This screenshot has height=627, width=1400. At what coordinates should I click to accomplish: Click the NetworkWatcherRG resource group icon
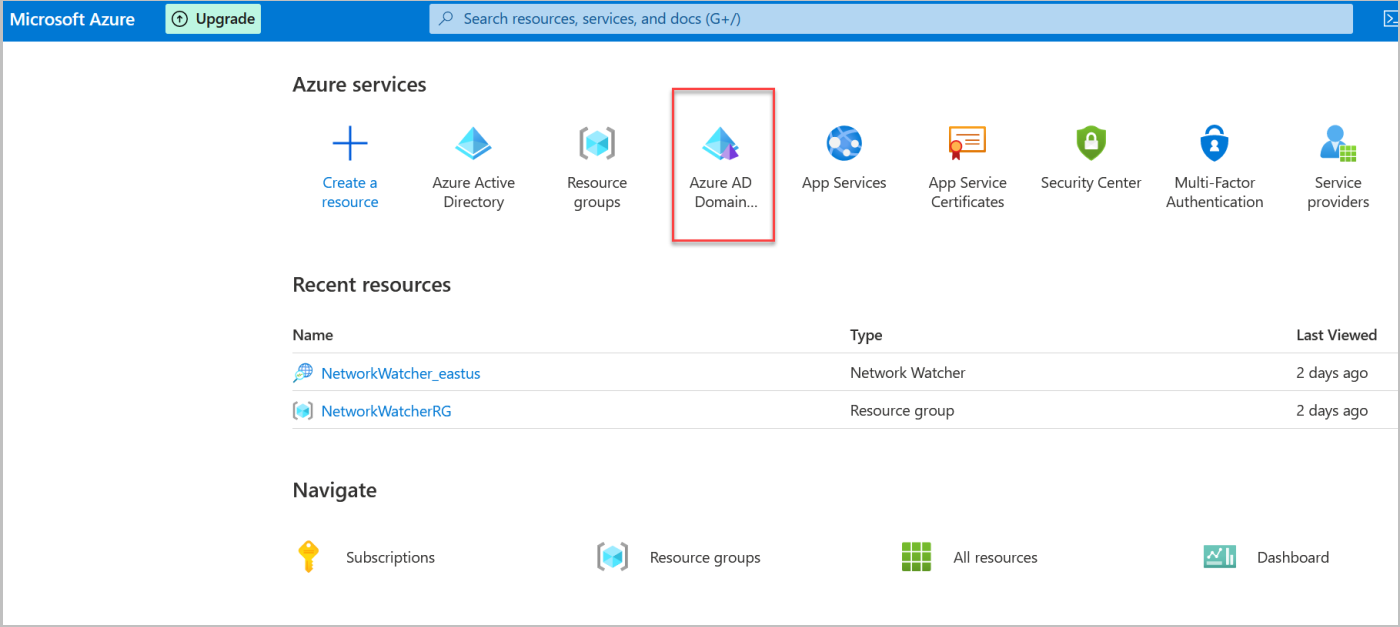[302, 410]
